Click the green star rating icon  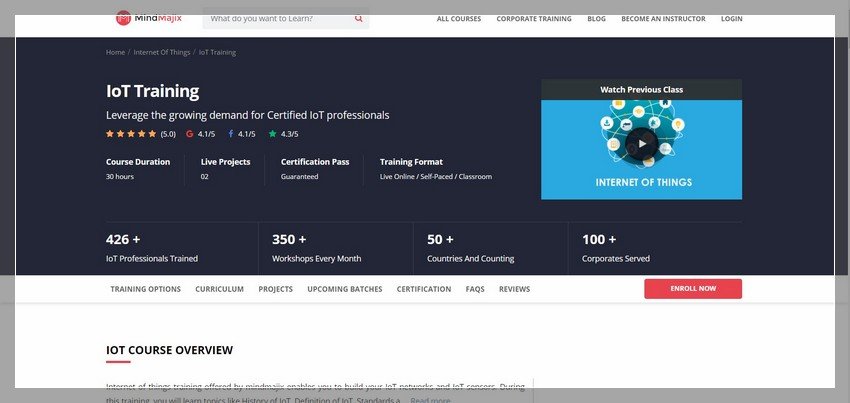273,134
